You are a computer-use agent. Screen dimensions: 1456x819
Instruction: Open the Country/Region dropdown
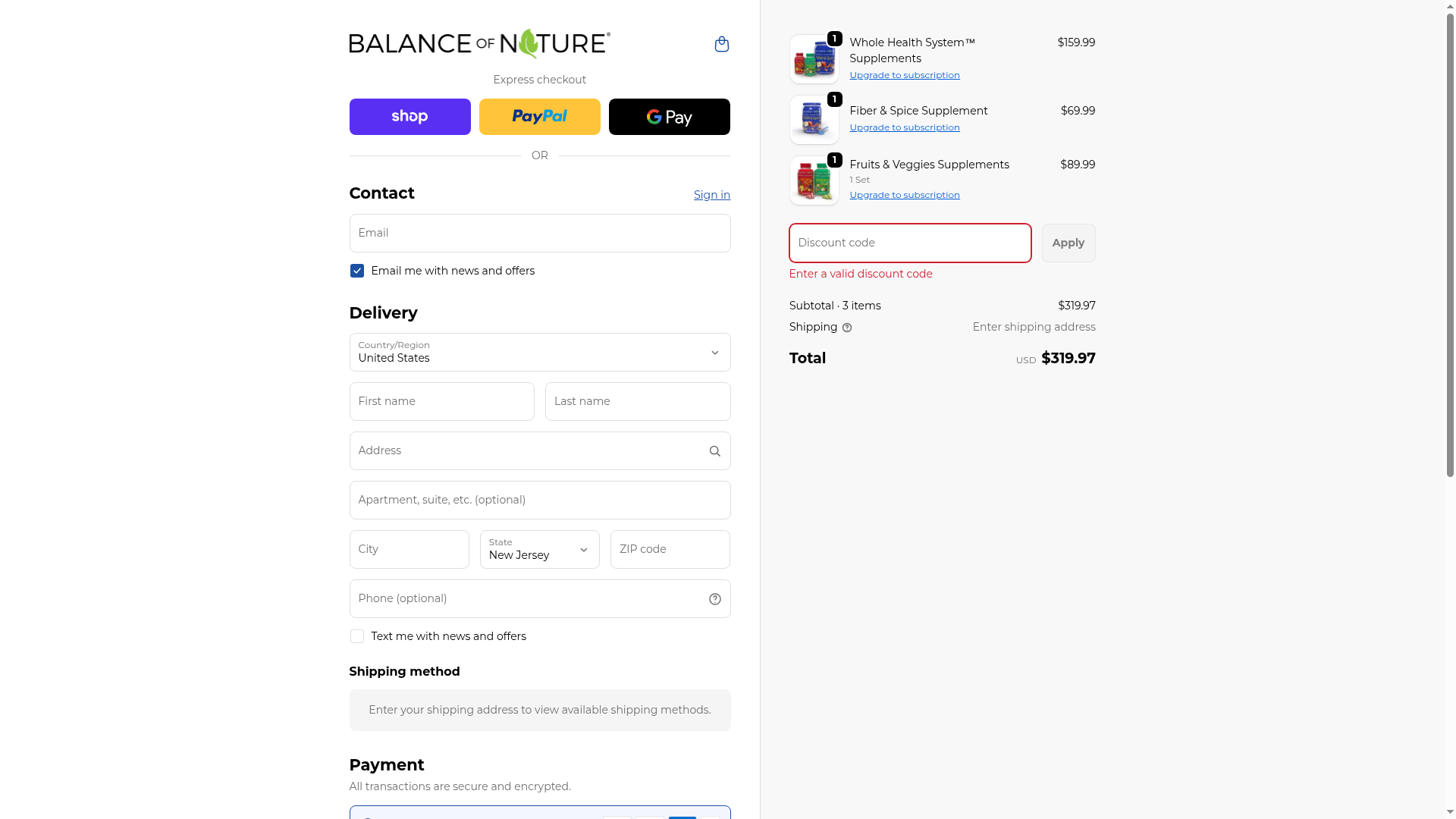tap(539, 353)
